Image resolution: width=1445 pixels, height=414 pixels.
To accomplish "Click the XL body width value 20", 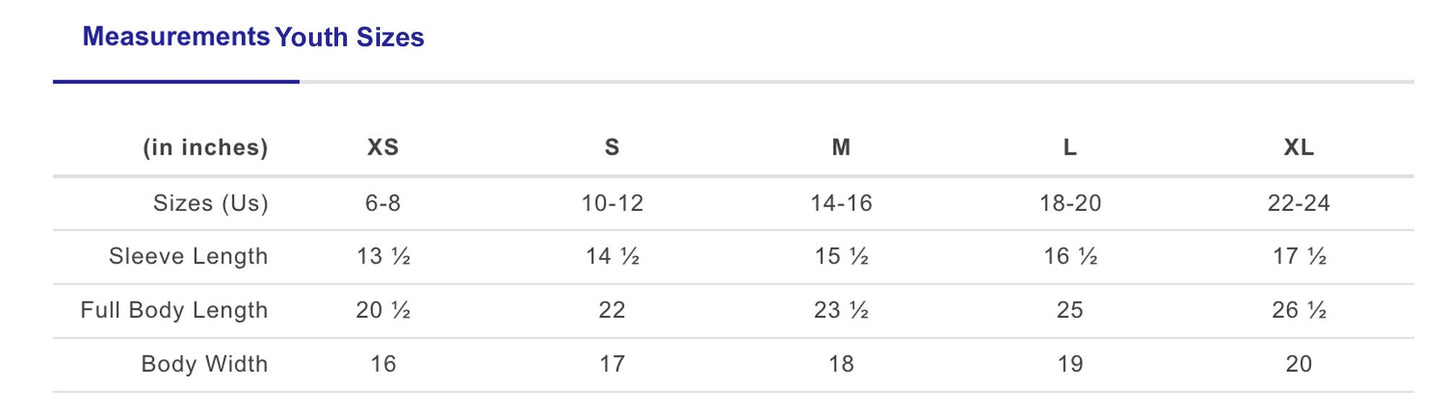I will point(1299,364).
